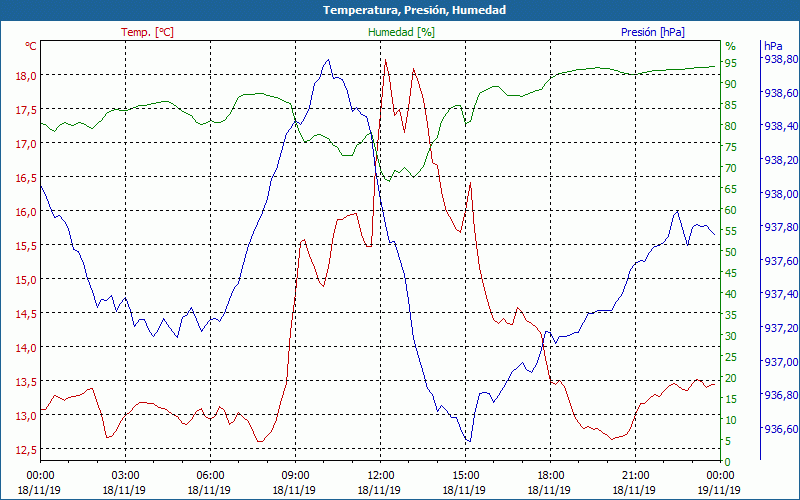The image size is (800, 500).
Task: Click the '03:00' time axis label
Action: [125, 476]
